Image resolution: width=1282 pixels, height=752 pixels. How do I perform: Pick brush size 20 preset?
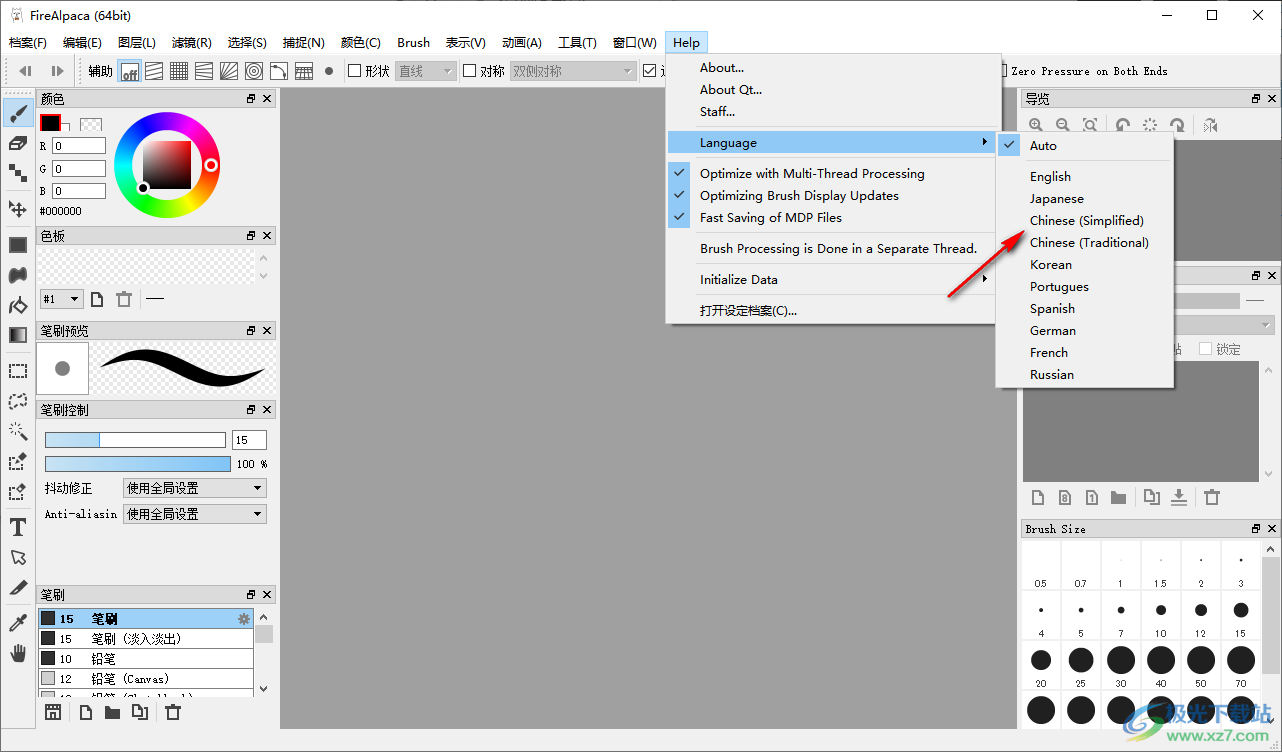pos(1041,667)
